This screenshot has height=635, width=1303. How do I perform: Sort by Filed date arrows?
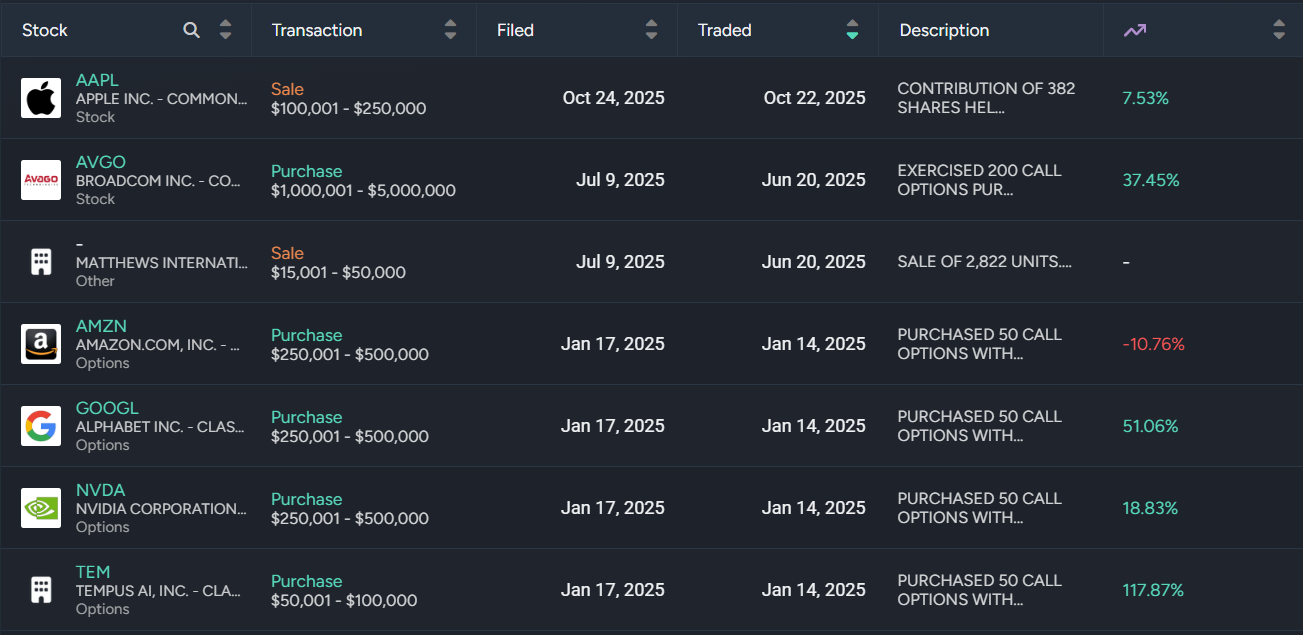point(652,30)
